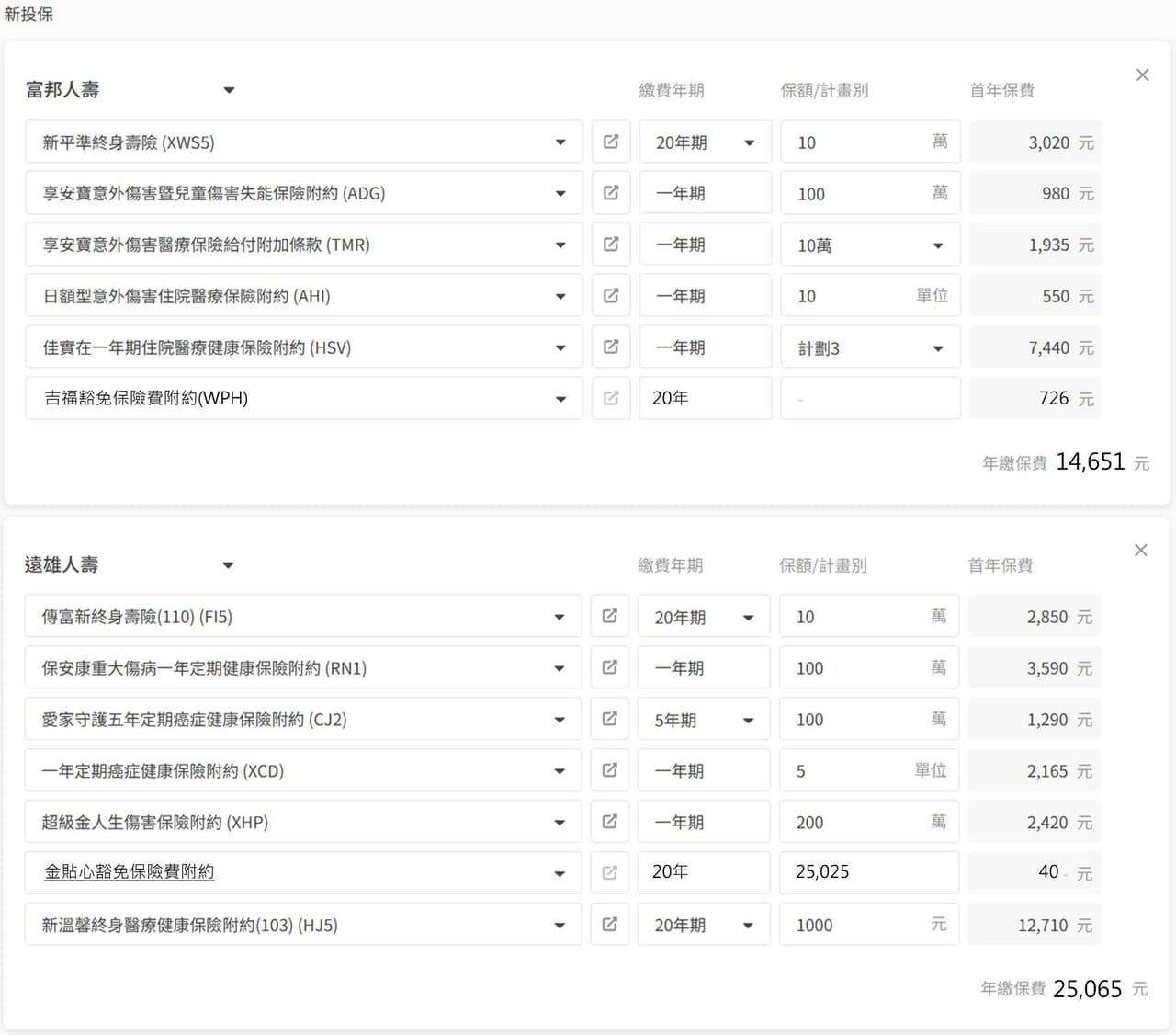Viewport: 1176px width, 1035px height.
Task: Edit RN1 coverage amount 100萬 field
Action: [869, 668]
